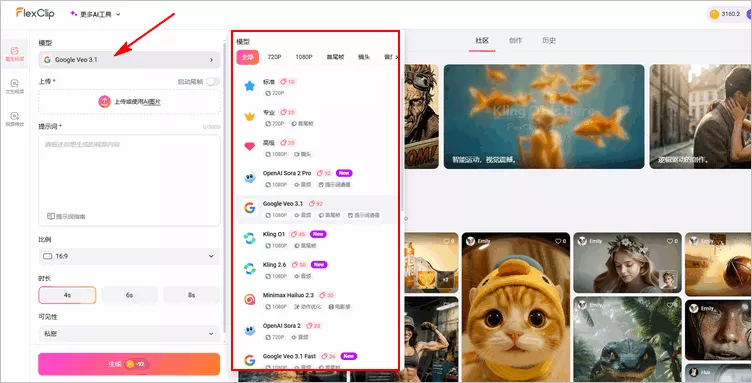Select the 6s duration option
This screenshot has height=383, width=752.
pos(129,295)
